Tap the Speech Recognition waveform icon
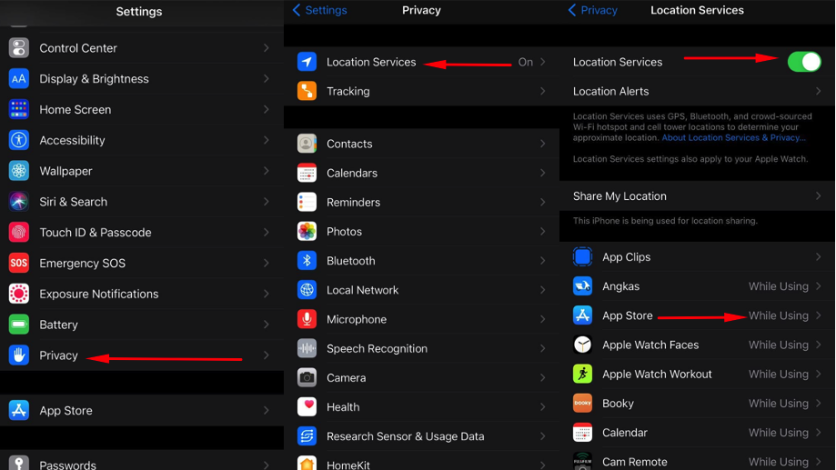The image size is (836, 470). [307, 349]
